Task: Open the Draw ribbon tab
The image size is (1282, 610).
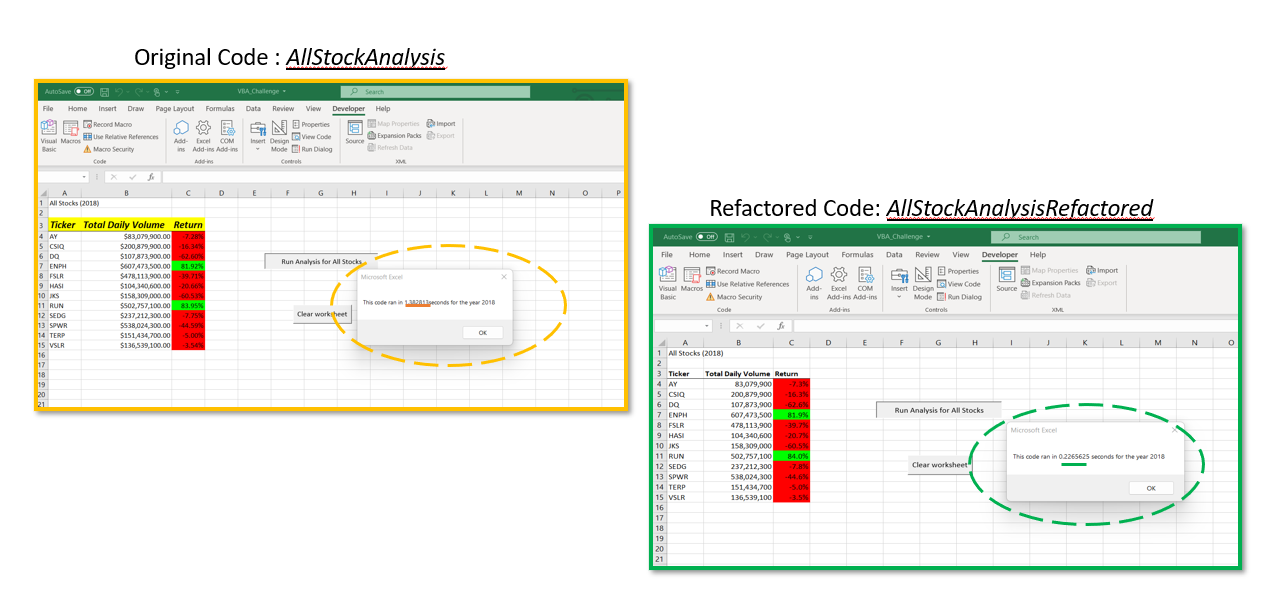Action: [x=134, y=109]
